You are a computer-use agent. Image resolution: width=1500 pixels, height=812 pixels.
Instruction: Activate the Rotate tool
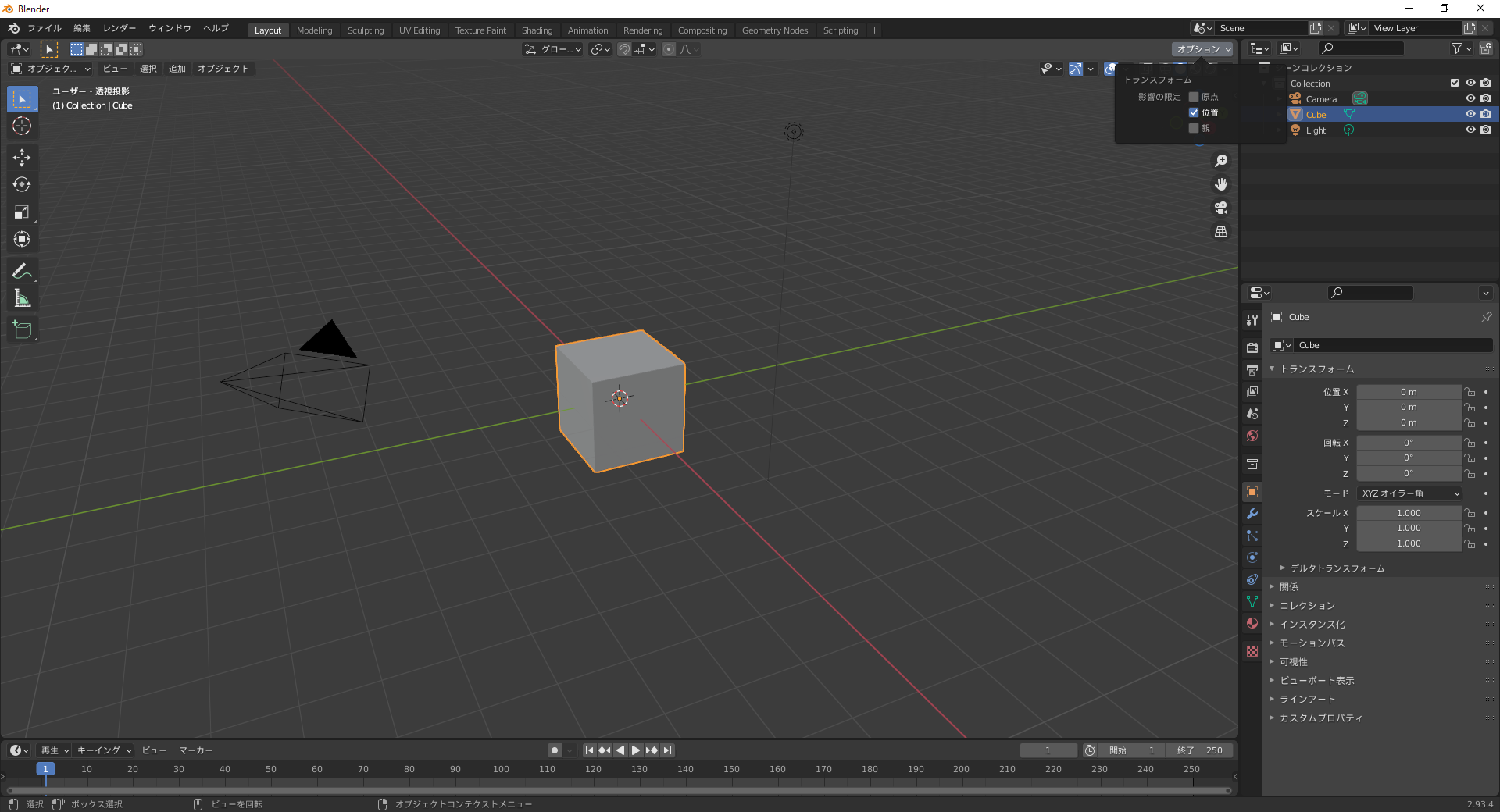click(22, 184)
